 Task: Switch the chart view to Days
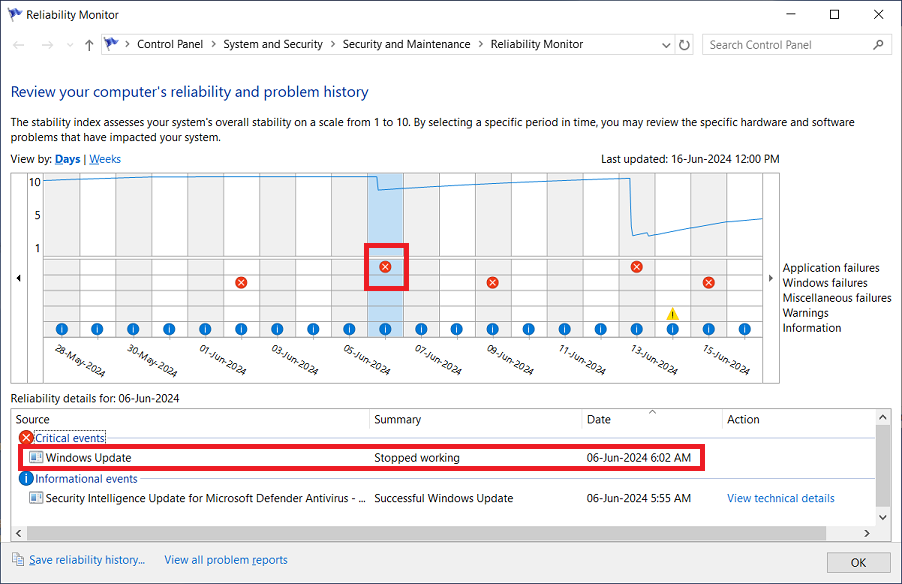67,159
